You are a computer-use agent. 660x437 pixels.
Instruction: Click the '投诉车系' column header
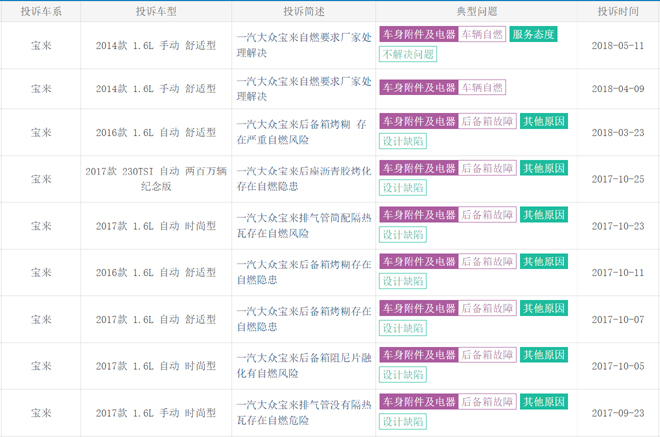(x=41, y=11)
